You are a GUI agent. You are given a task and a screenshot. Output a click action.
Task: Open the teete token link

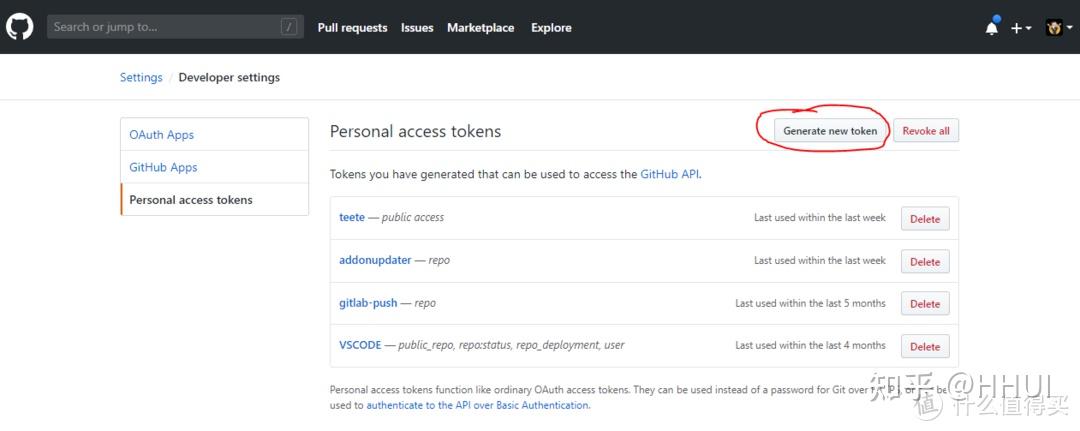352,217
